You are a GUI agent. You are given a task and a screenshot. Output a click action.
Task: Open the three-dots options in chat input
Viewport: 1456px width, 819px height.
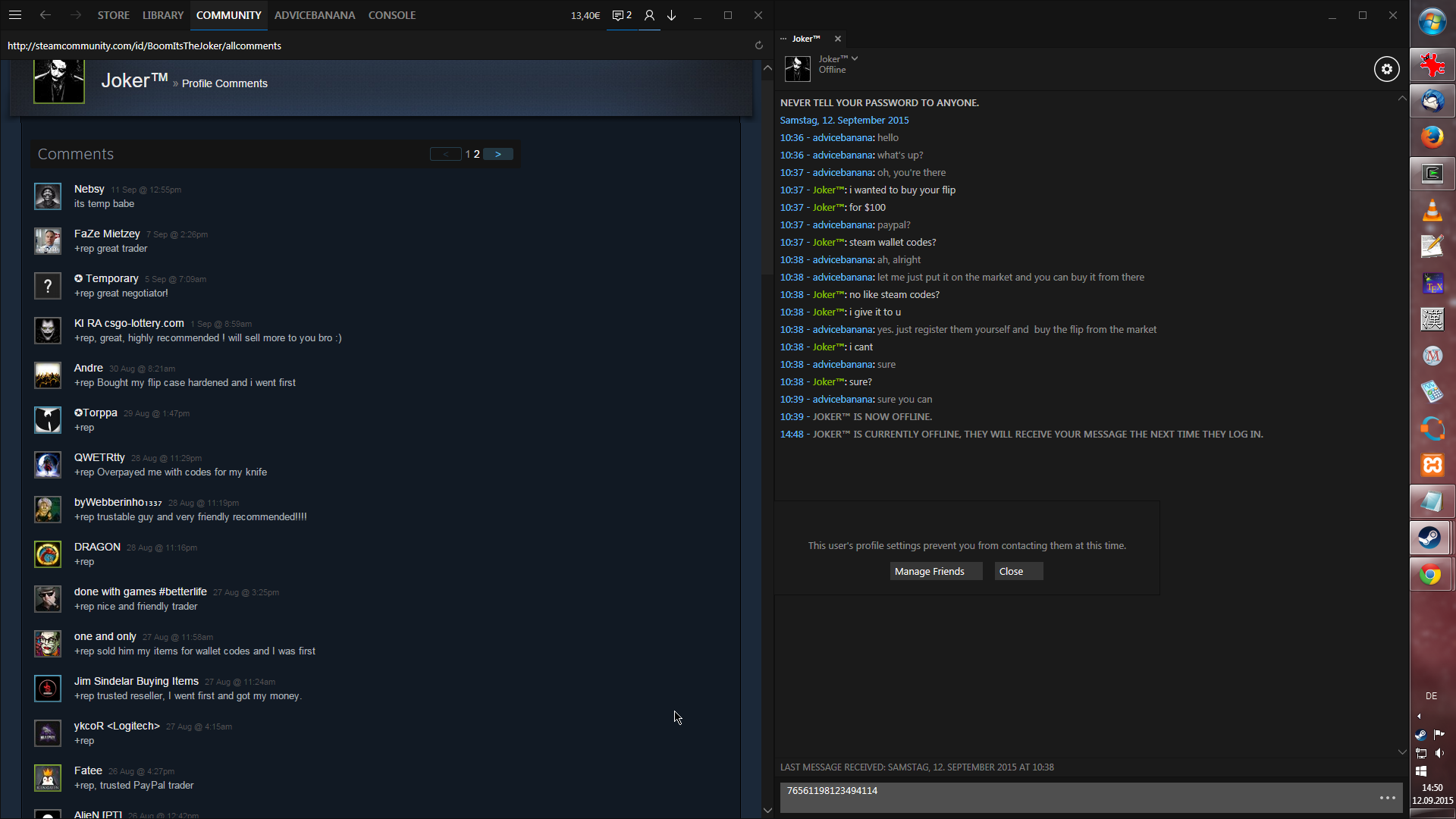point(1387,798)
